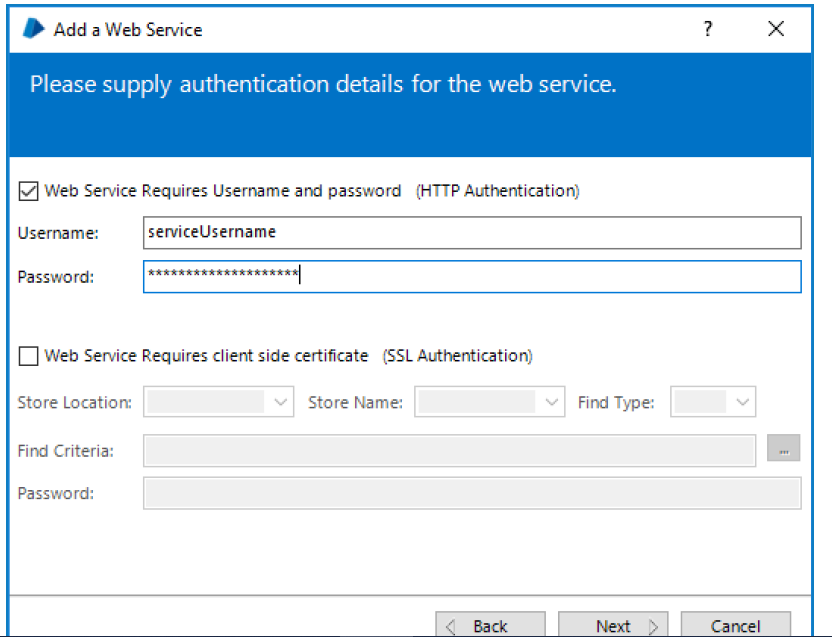This screenshot has height=637, width=832.
Task: Focus the masked HTTP Password field
Action: click(472, 277)
